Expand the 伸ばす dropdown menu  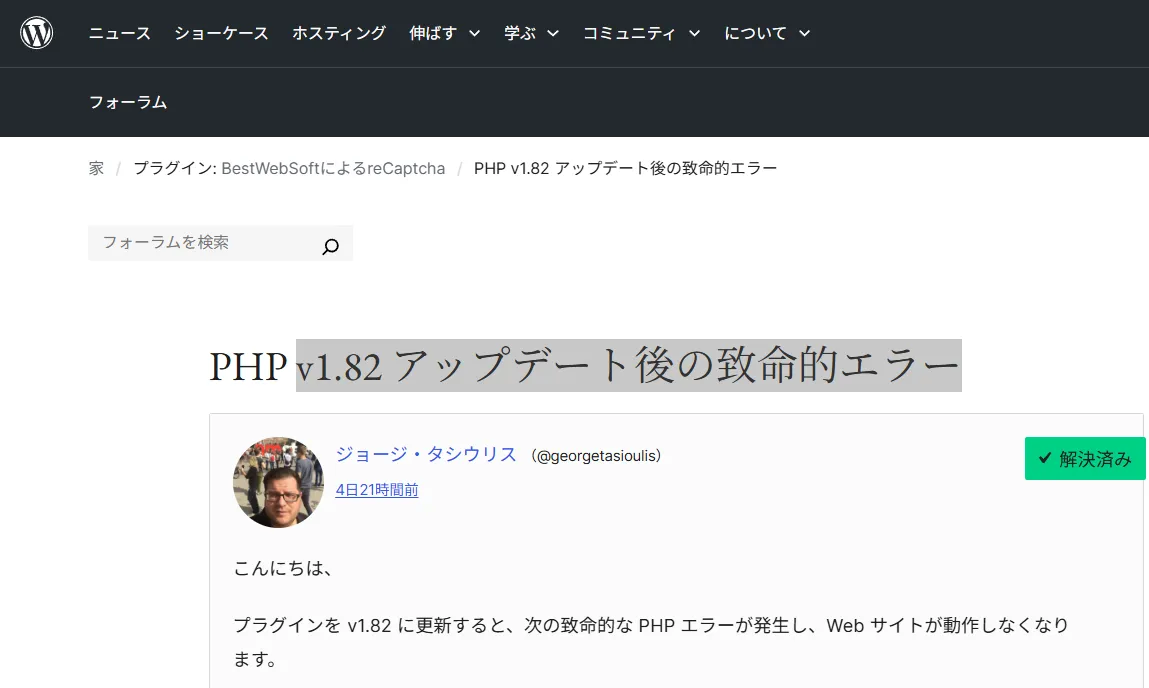point(445,33)
